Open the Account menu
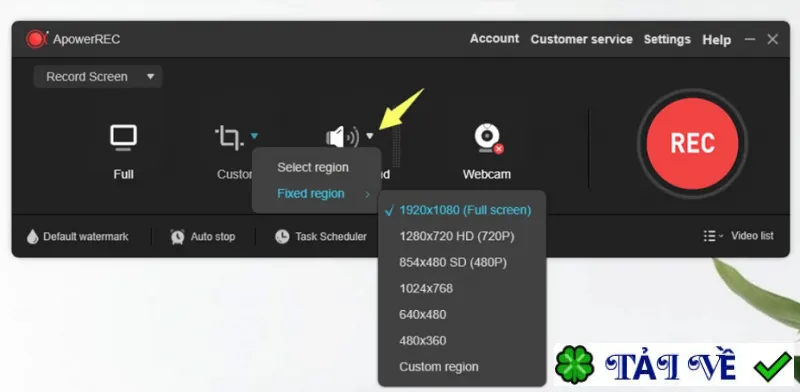Viewport: 800px width, 392px height. coord(494,39)
